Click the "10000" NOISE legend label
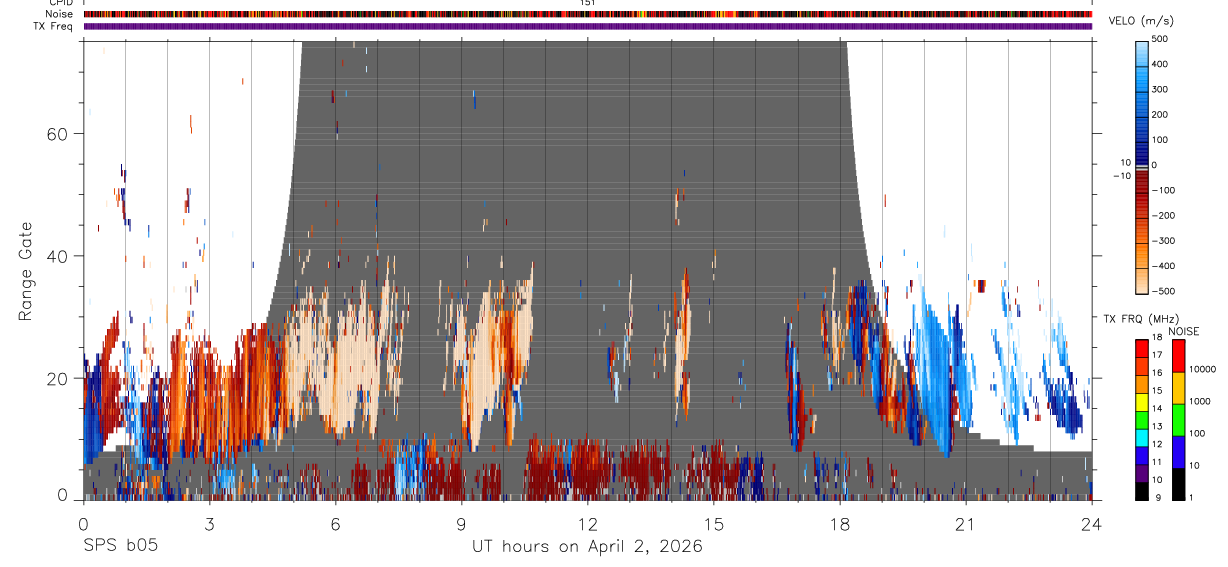The height and width of the screenshot is (567, 1228). click(x=1202, y=369)
